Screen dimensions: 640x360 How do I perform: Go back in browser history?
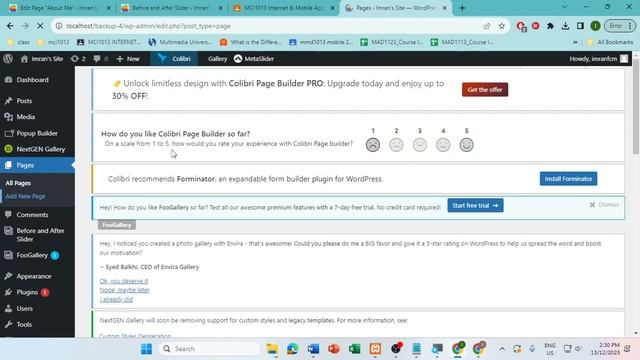click(x=10, y=26)
